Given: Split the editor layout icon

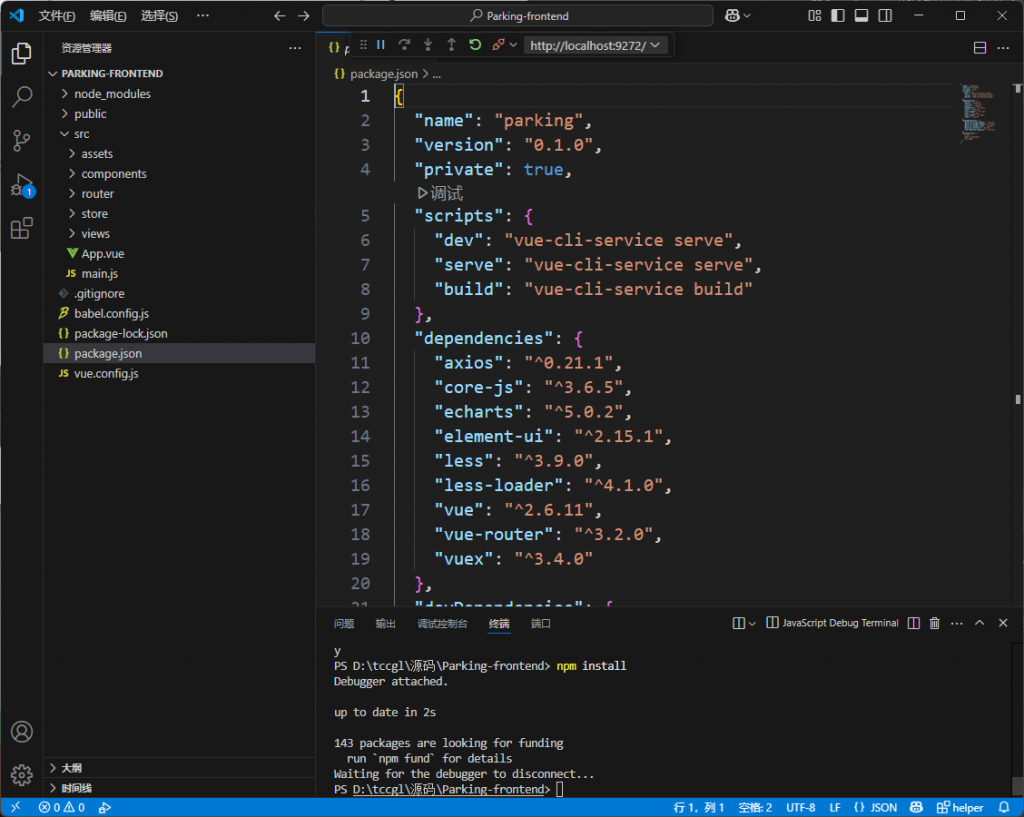Looking at the screenshot, I should 980,48.
